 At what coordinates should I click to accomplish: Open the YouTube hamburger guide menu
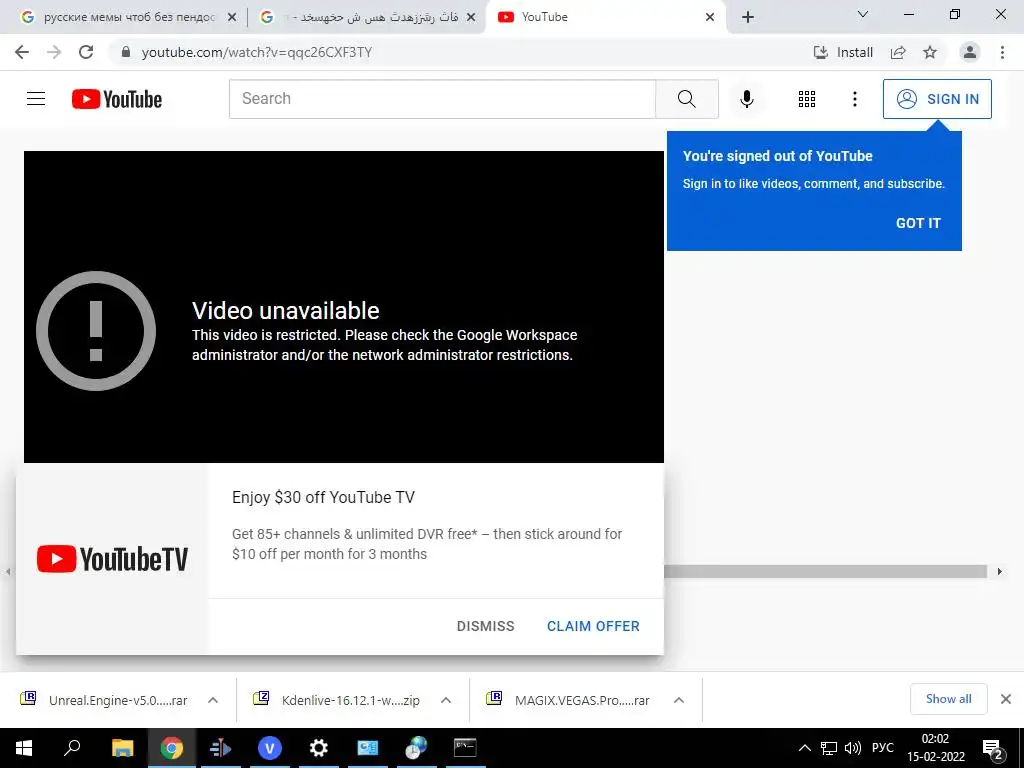[x=36, y=99]
